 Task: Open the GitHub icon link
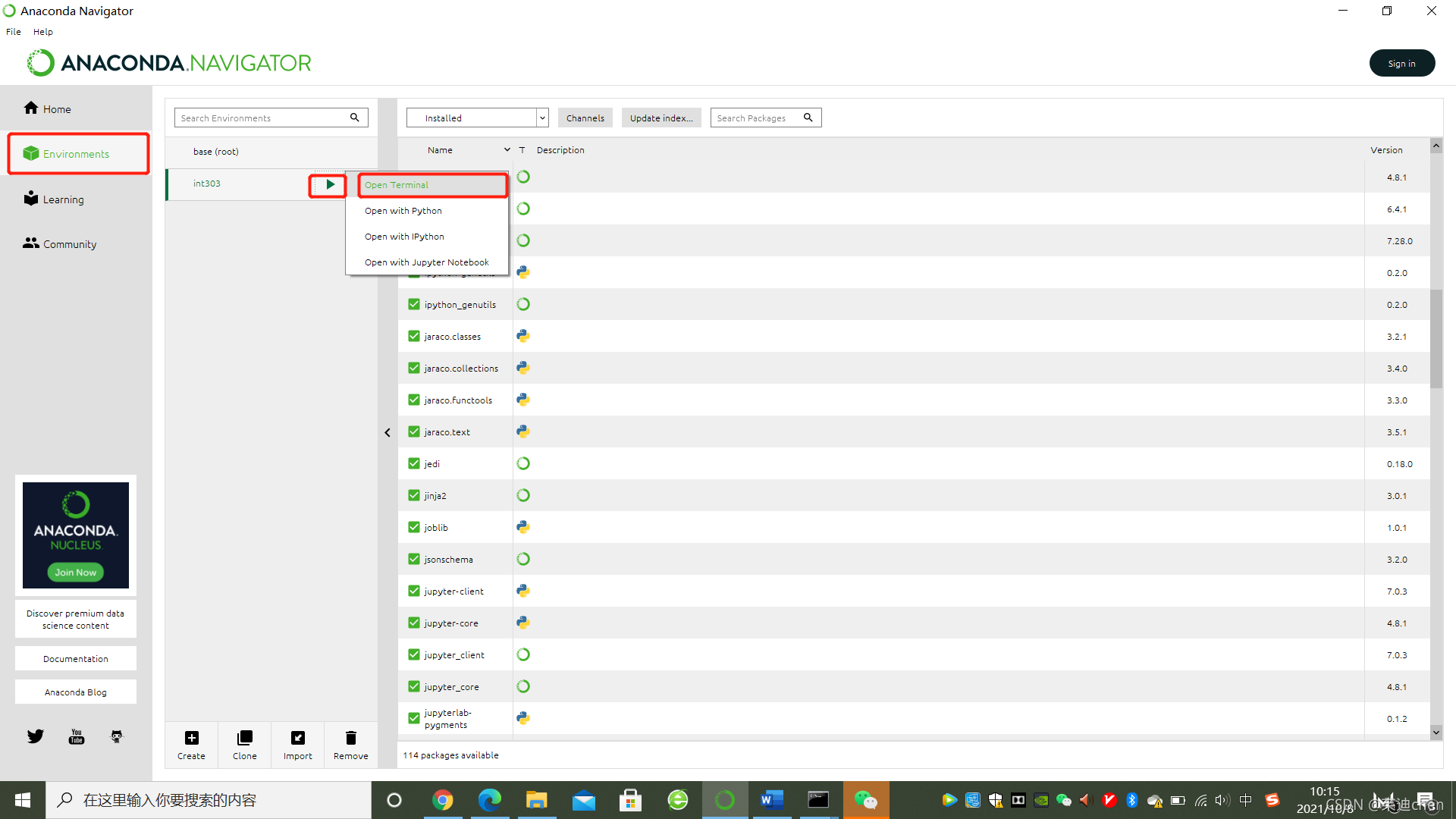click(x=117, y=736)
